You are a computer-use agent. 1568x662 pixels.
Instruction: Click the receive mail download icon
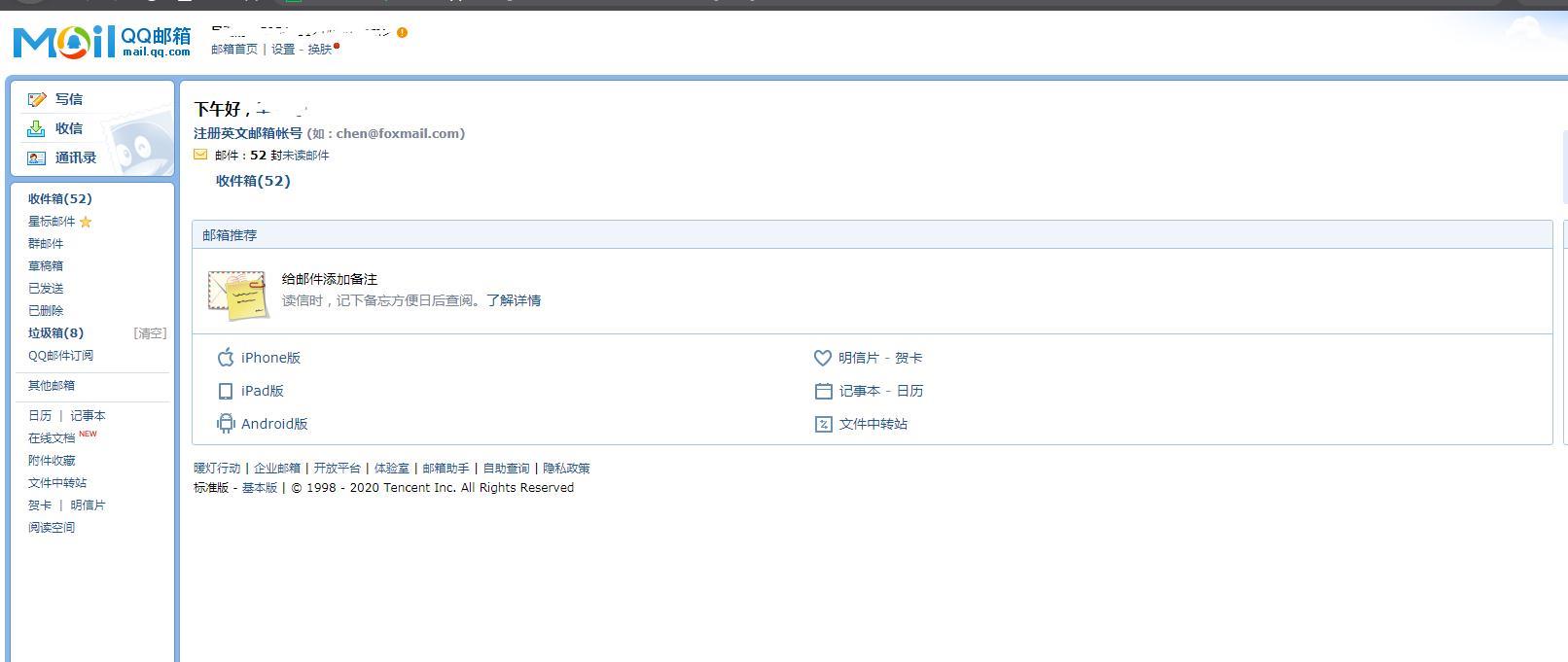pyautogui.click(x=37, y=128)
